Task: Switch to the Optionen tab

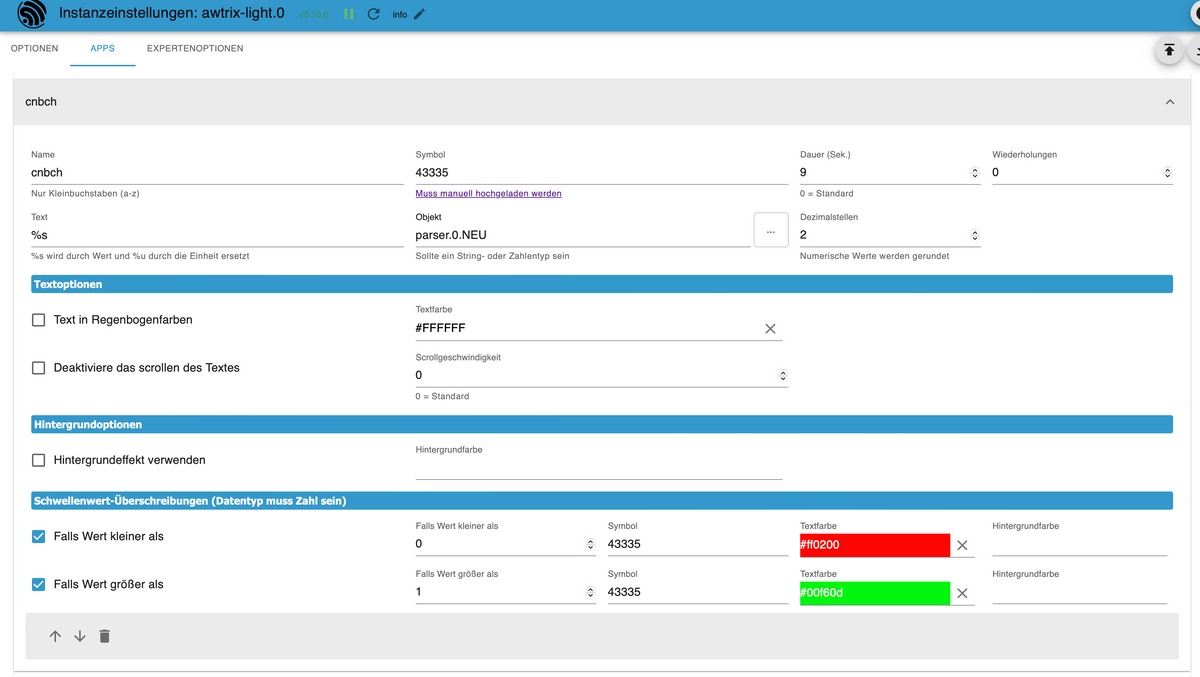Action: tap(35, 48)
